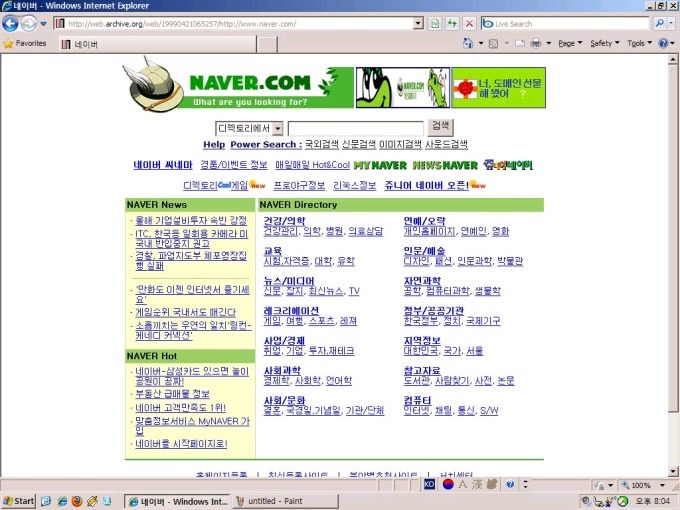Click the browser Forward arrow button
The width and height of the screenshot is (680, 510).
(29, 23)
